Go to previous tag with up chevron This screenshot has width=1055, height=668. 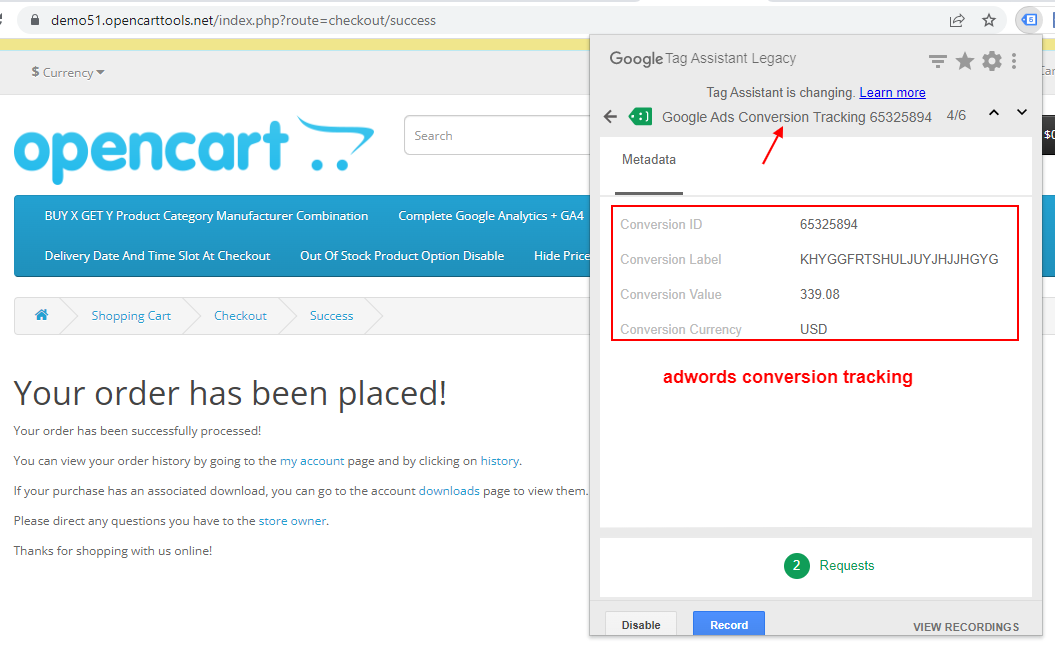tap(994, 113)
